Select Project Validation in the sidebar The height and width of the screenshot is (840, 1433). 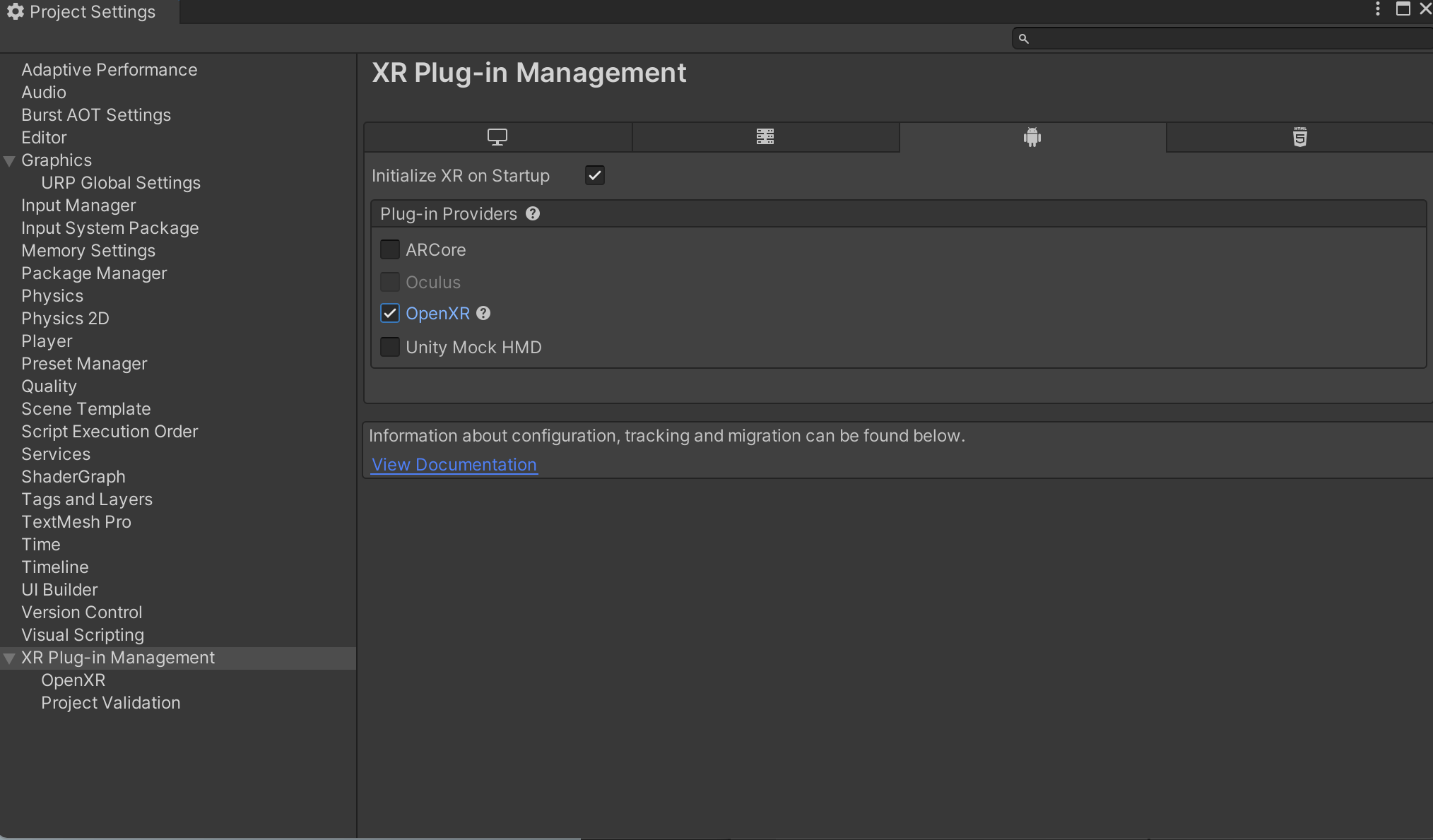[x=110, y=703]
